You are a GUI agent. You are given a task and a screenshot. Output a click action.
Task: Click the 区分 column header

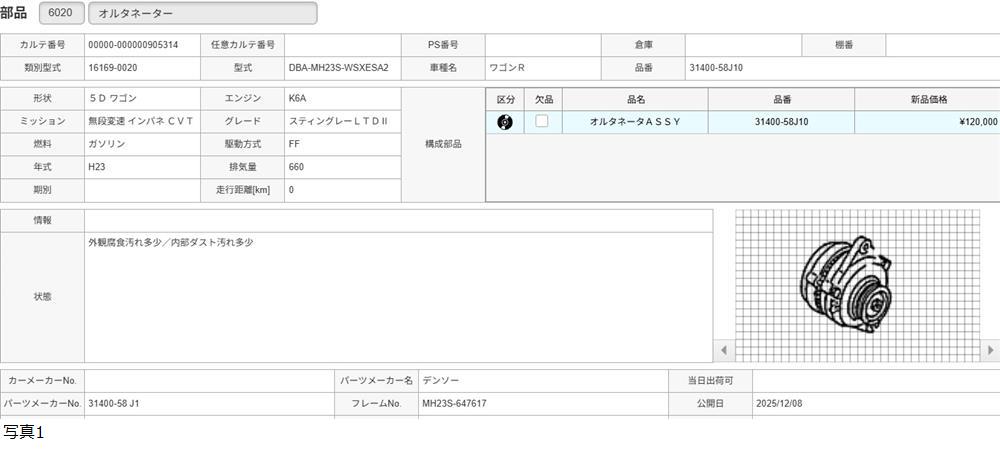505,99
